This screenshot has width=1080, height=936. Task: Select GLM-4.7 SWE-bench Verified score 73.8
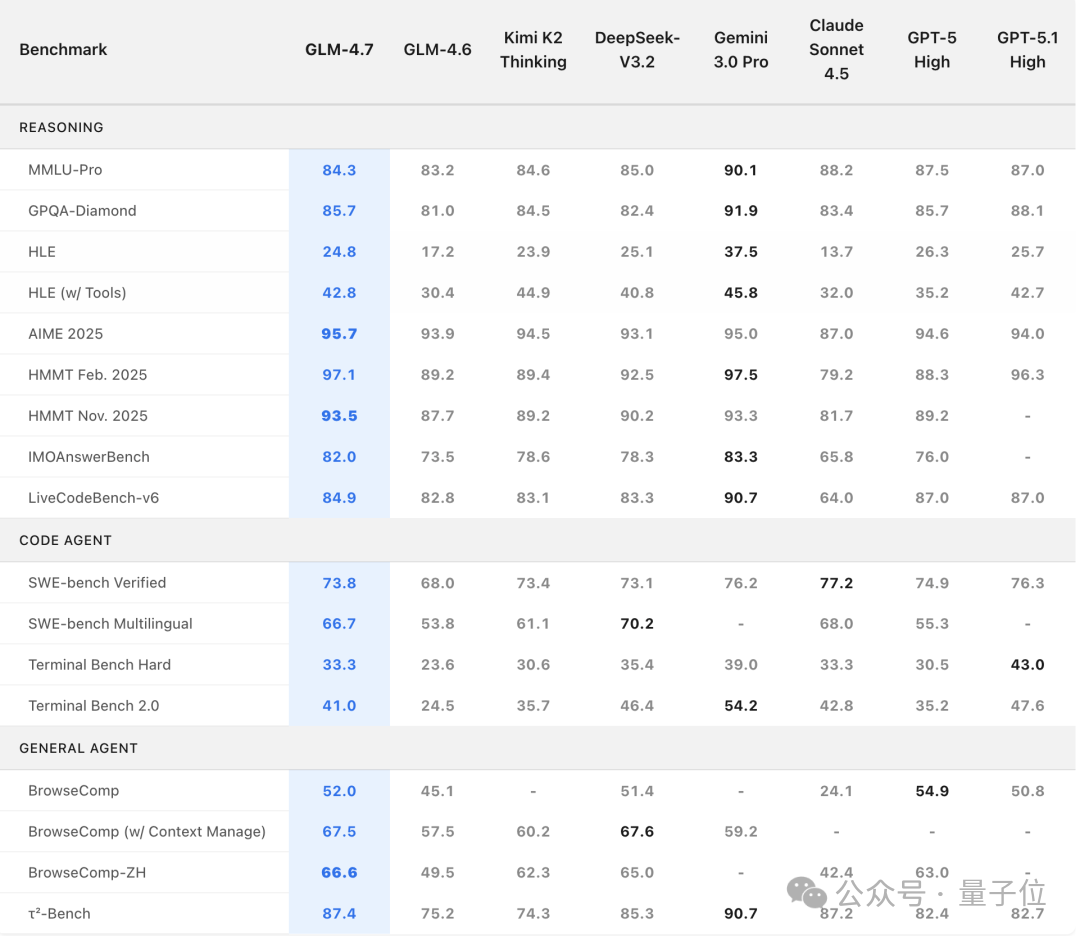340,583
